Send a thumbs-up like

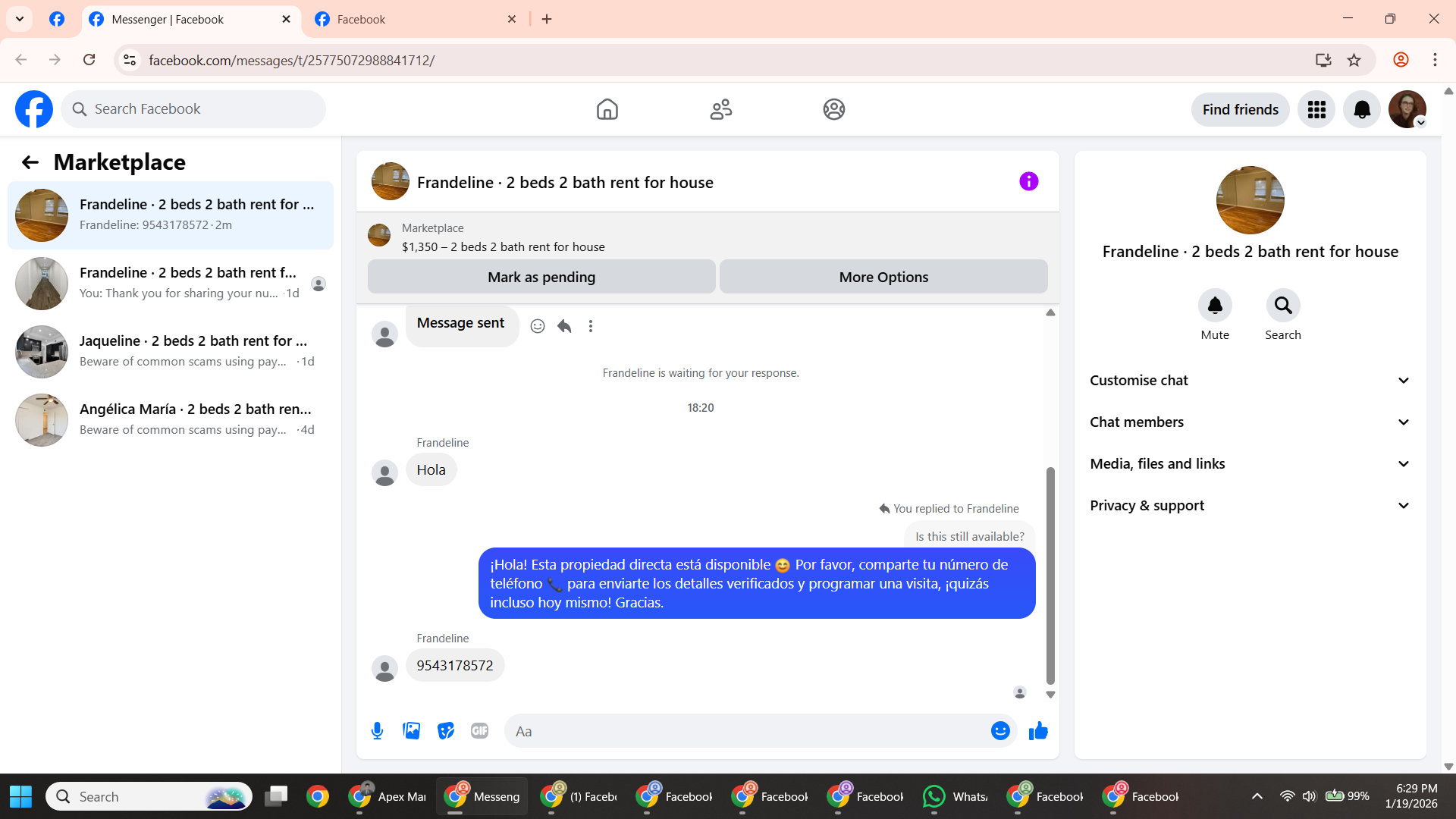1038,731
